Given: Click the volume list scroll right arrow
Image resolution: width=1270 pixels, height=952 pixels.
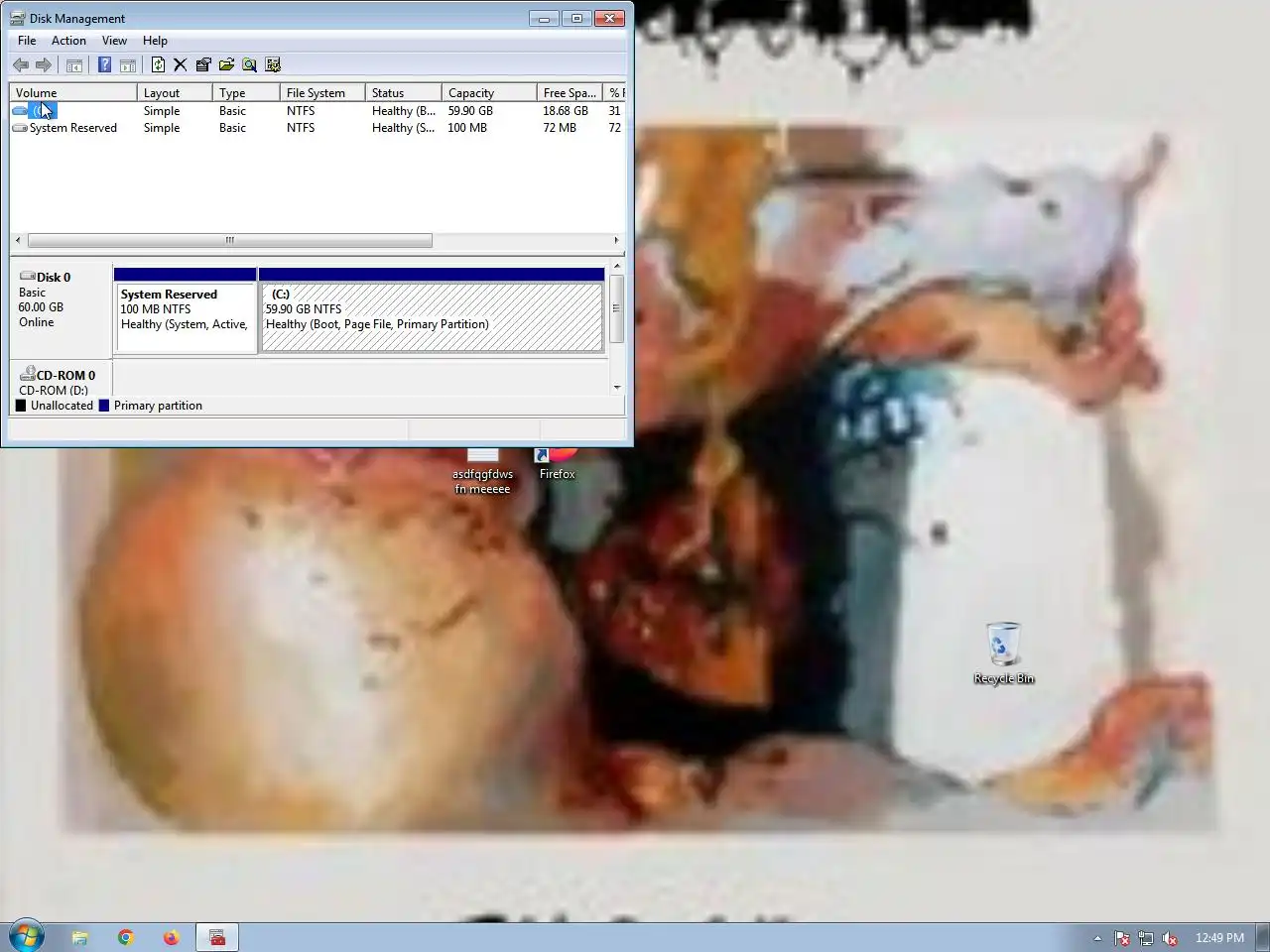Looking at the screenshot, I should 616,240.
